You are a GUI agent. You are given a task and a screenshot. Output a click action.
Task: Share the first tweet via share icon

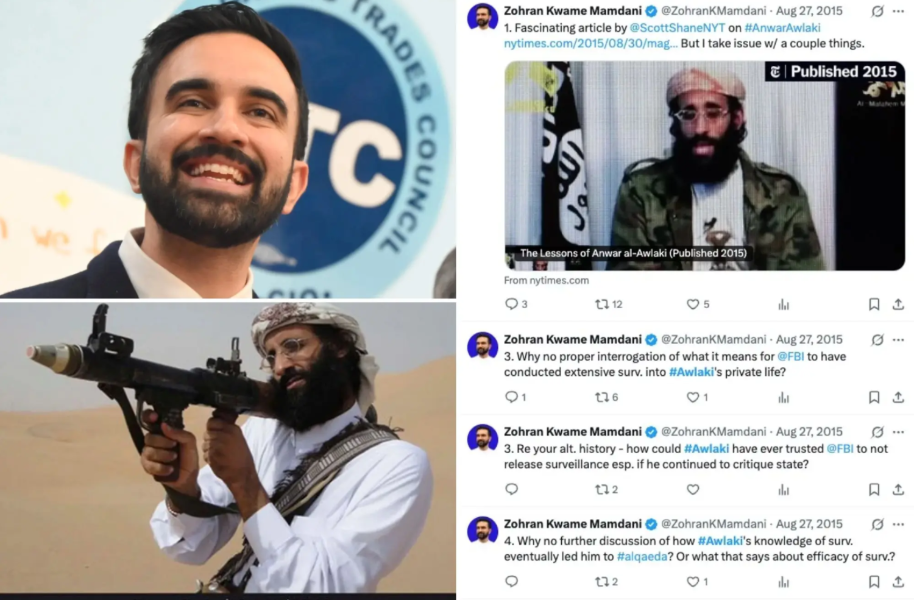tap(898, 304)
